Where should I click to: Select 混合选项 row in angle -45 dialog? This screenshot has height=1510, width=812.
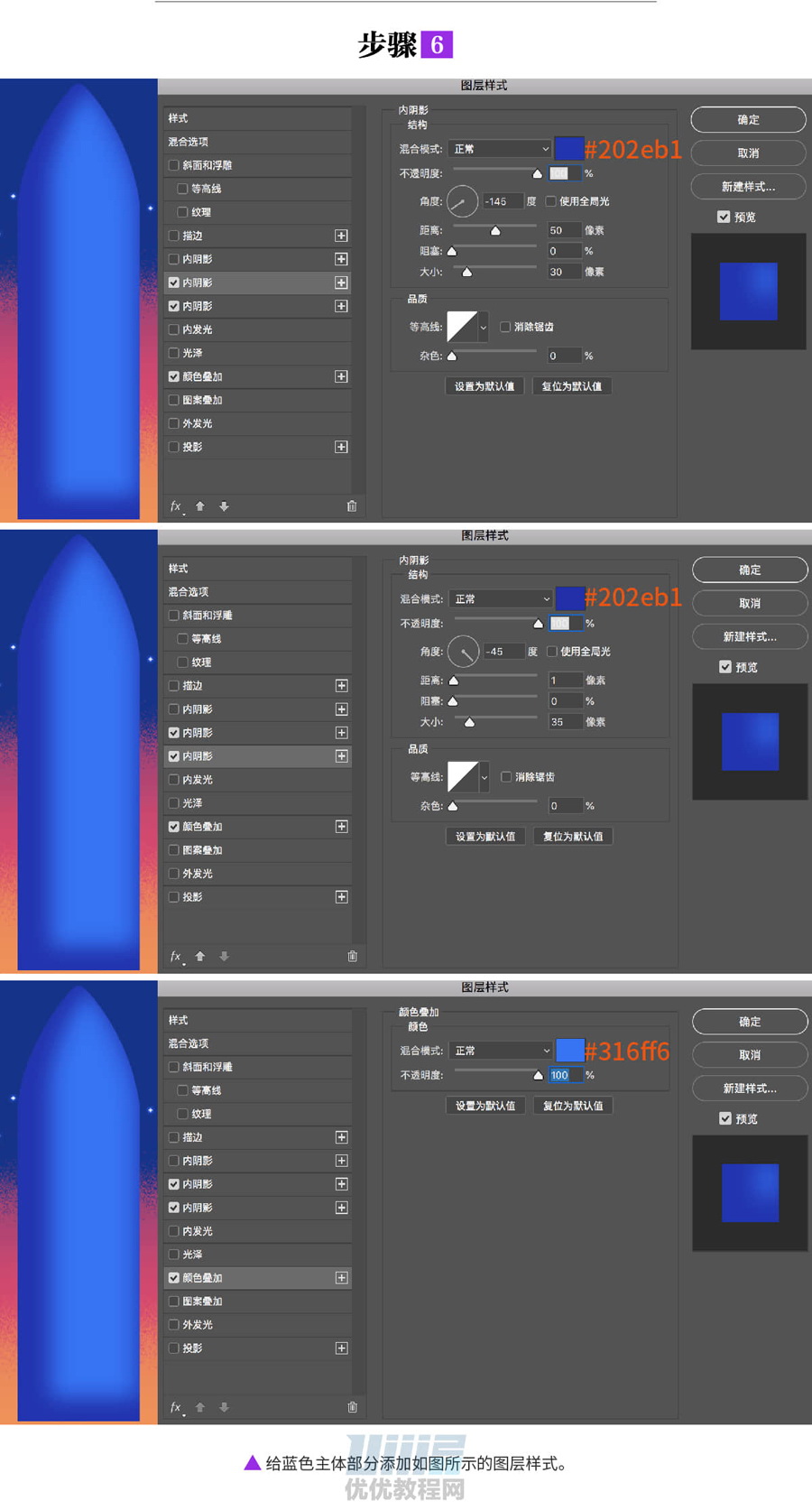tap(258, 592)
